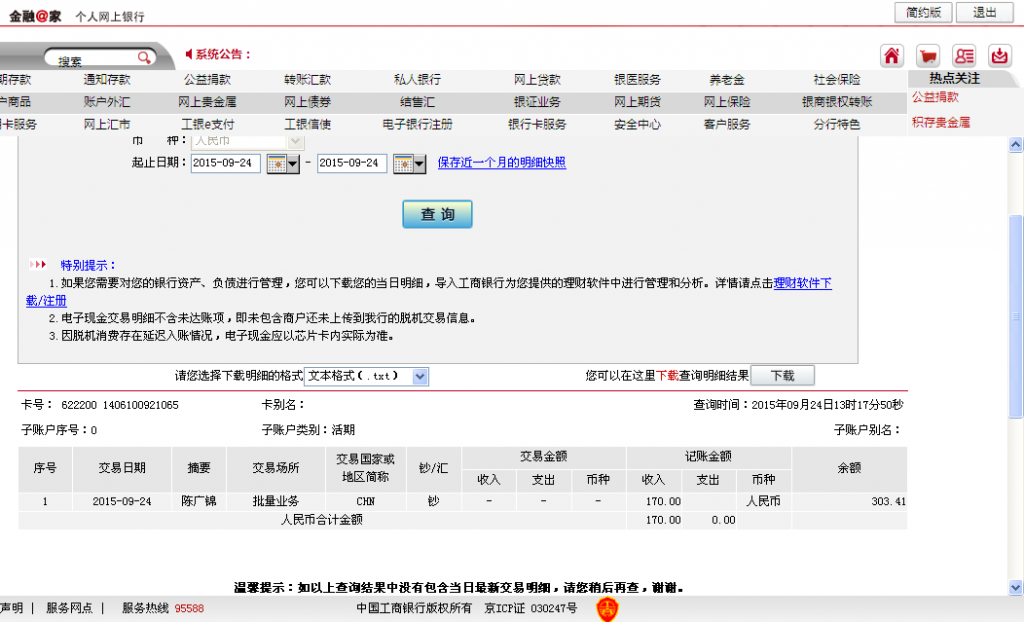The height and width of the screenshot is (622, 1024).
Task: Expand the start date dropdown arrow
Action: pos(294,163)
